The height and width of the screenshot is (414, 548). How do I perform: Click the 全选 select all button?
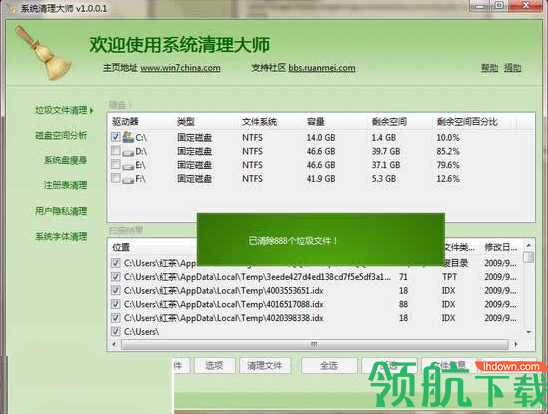click(329, 365)
